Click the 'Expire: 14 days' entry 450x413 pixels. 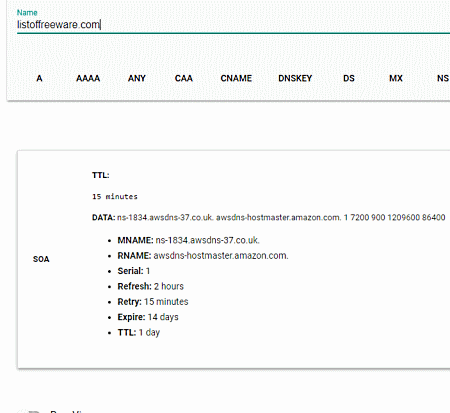pos(148,317)
